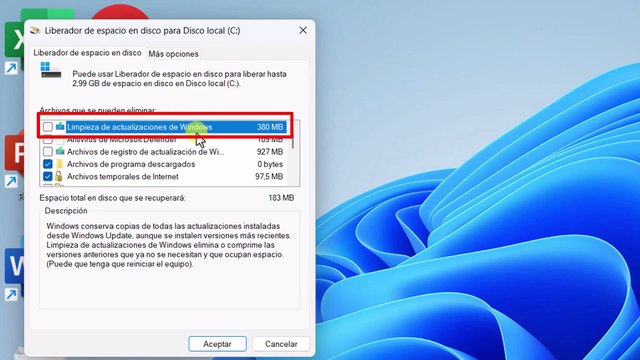Select Archivos de registro de actualización row

coord(163,152)
